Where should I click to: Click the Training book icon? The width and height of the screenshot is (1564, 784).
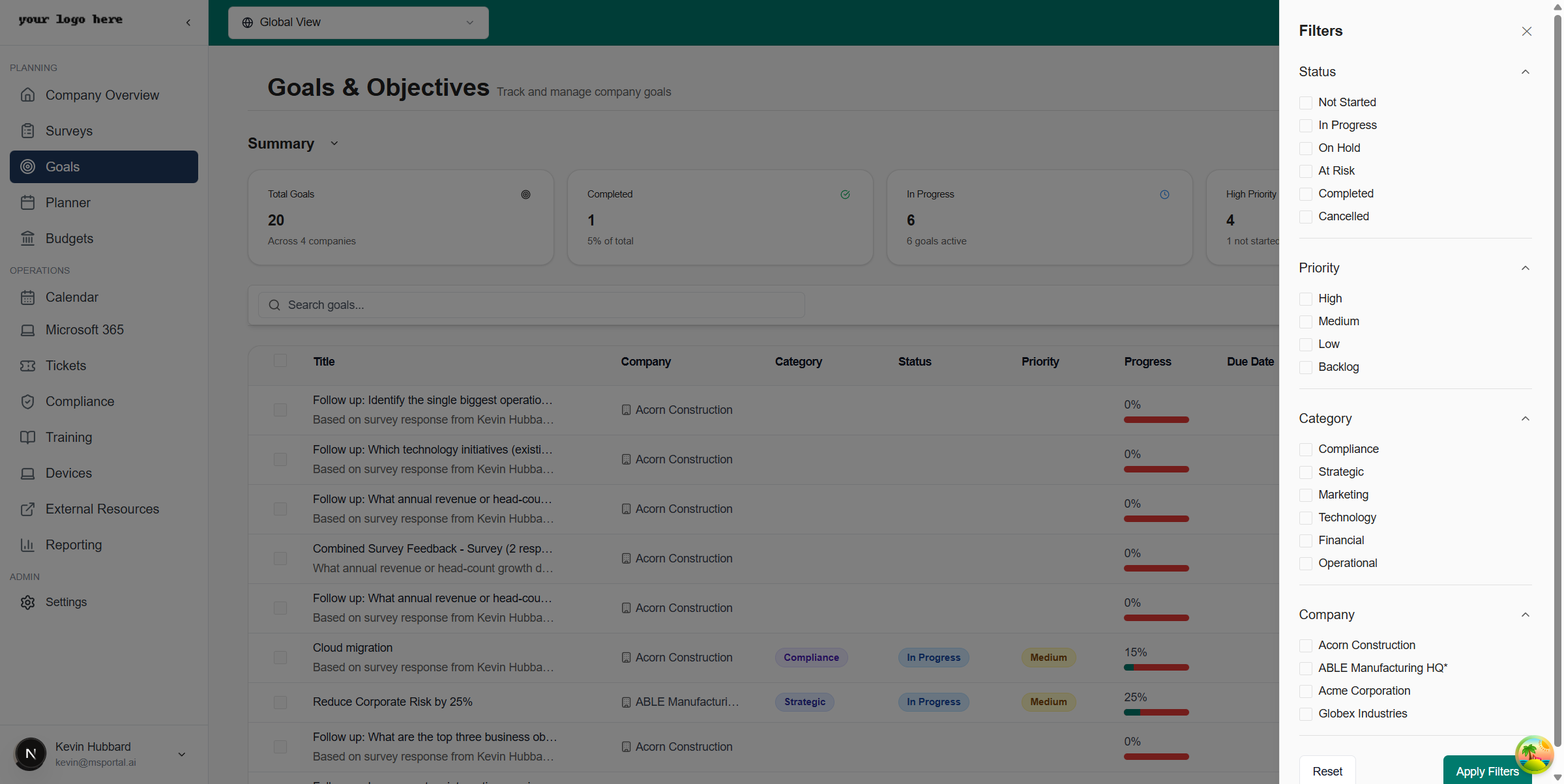pos(27,437)
